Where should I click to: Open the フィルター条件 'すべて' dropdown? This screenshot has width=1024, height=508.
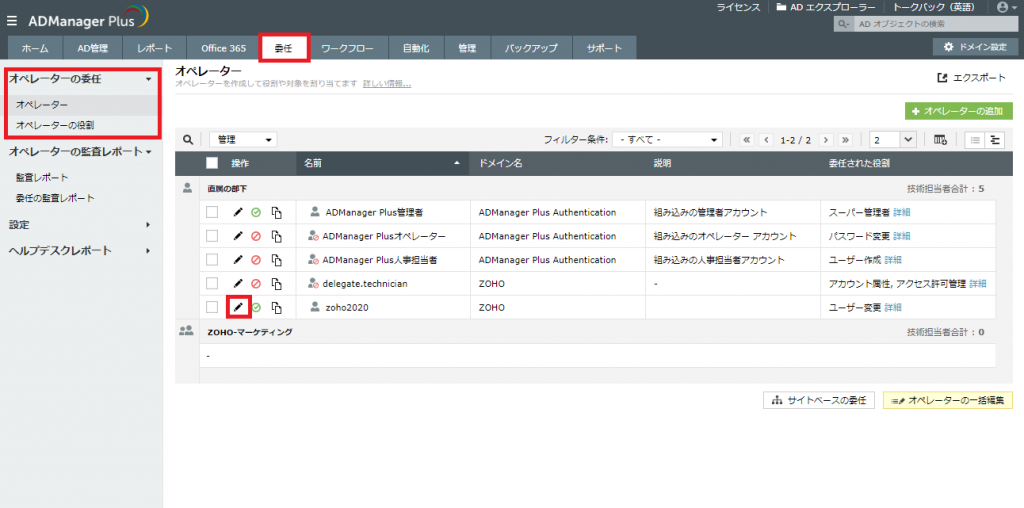tap(668, 140)
